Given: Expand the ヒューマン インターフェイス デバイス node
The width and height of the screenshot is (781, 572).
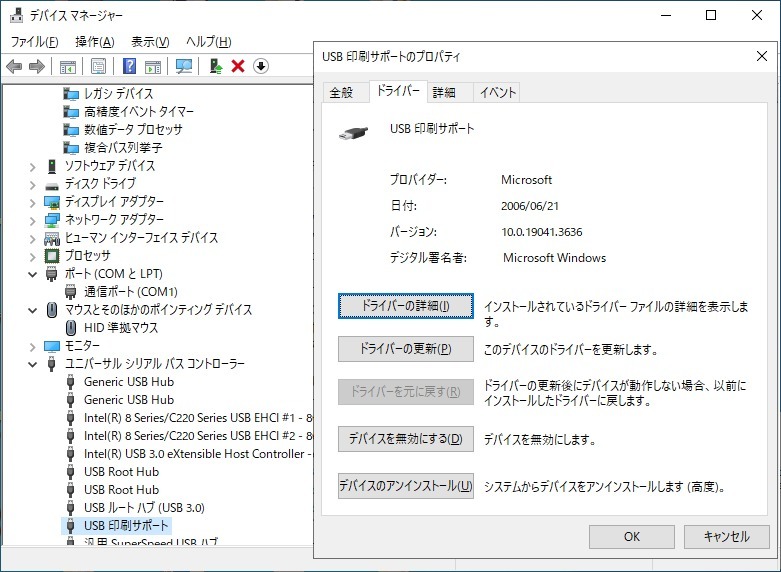Looking at the screenshot, I should tap(32, 239).
